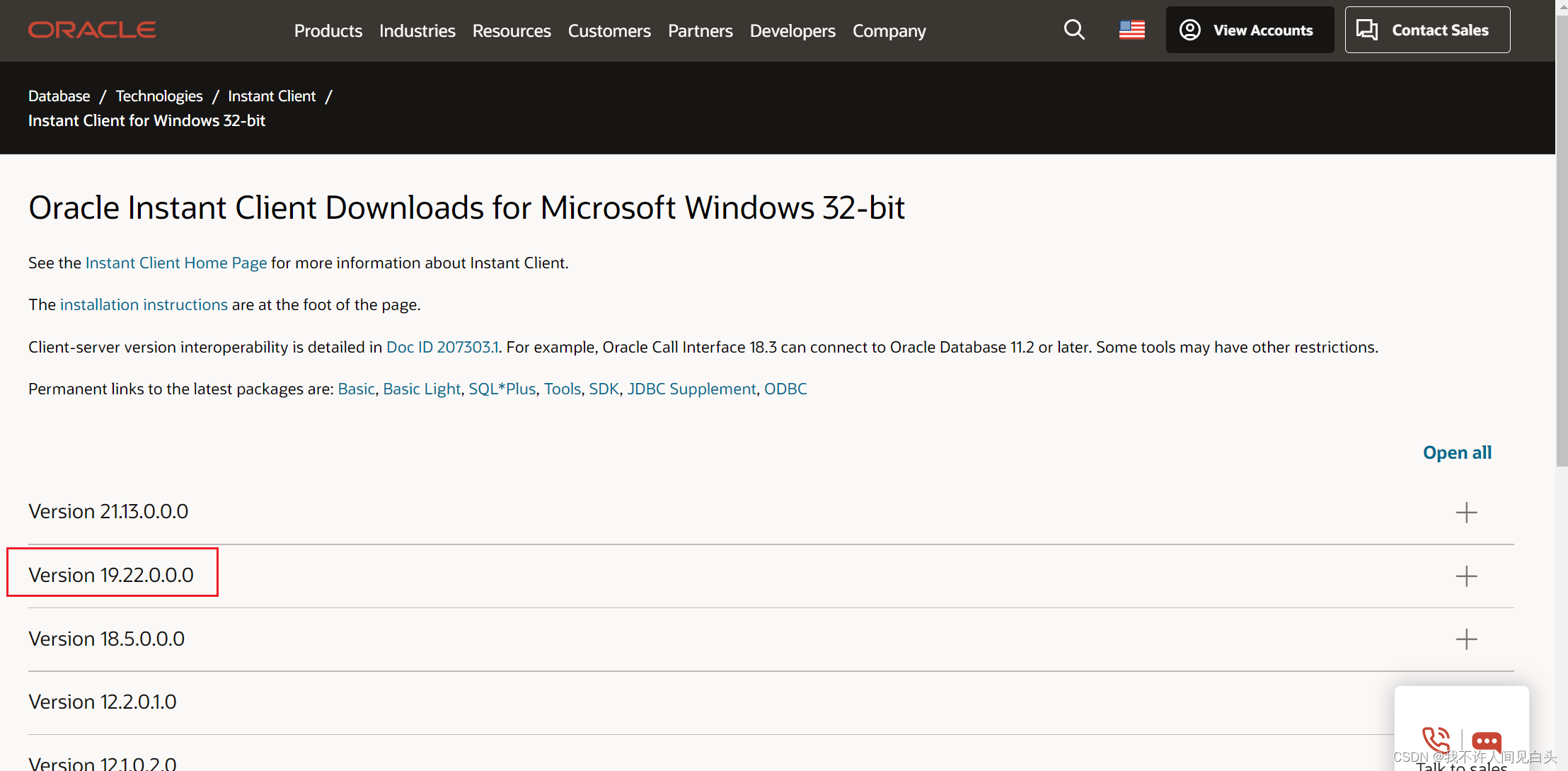Viewport: 1568px width, 771px height.
Task: Click the red chat bubble icon
Action: (1486, 741)
